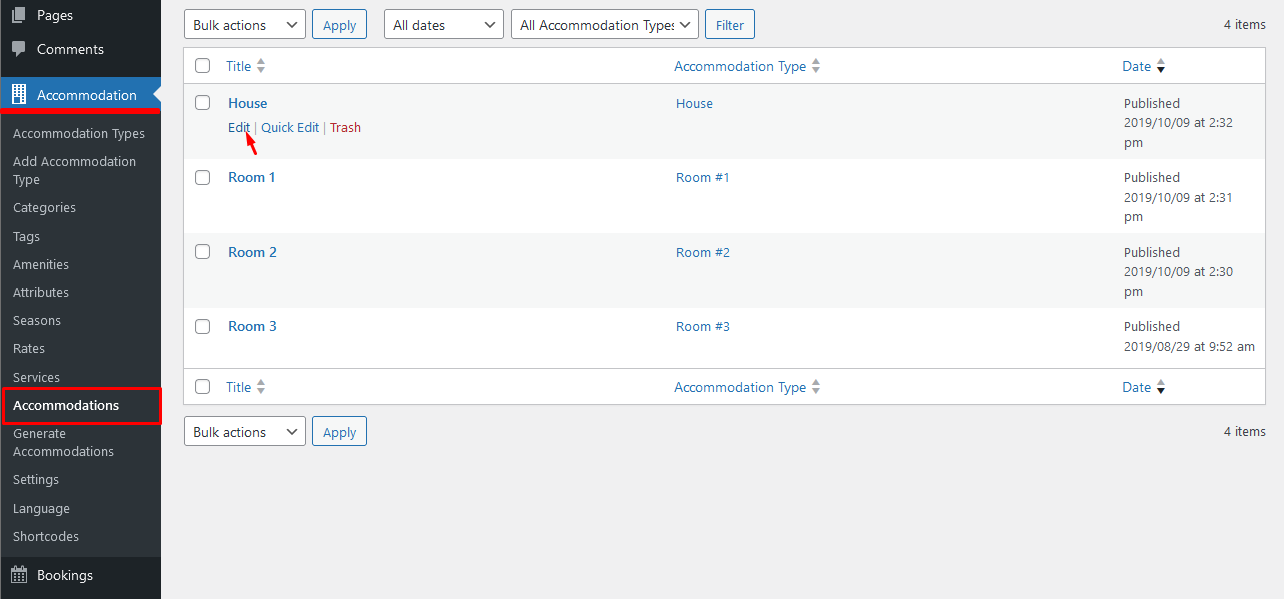Open the Attributes submenu item

41,293
